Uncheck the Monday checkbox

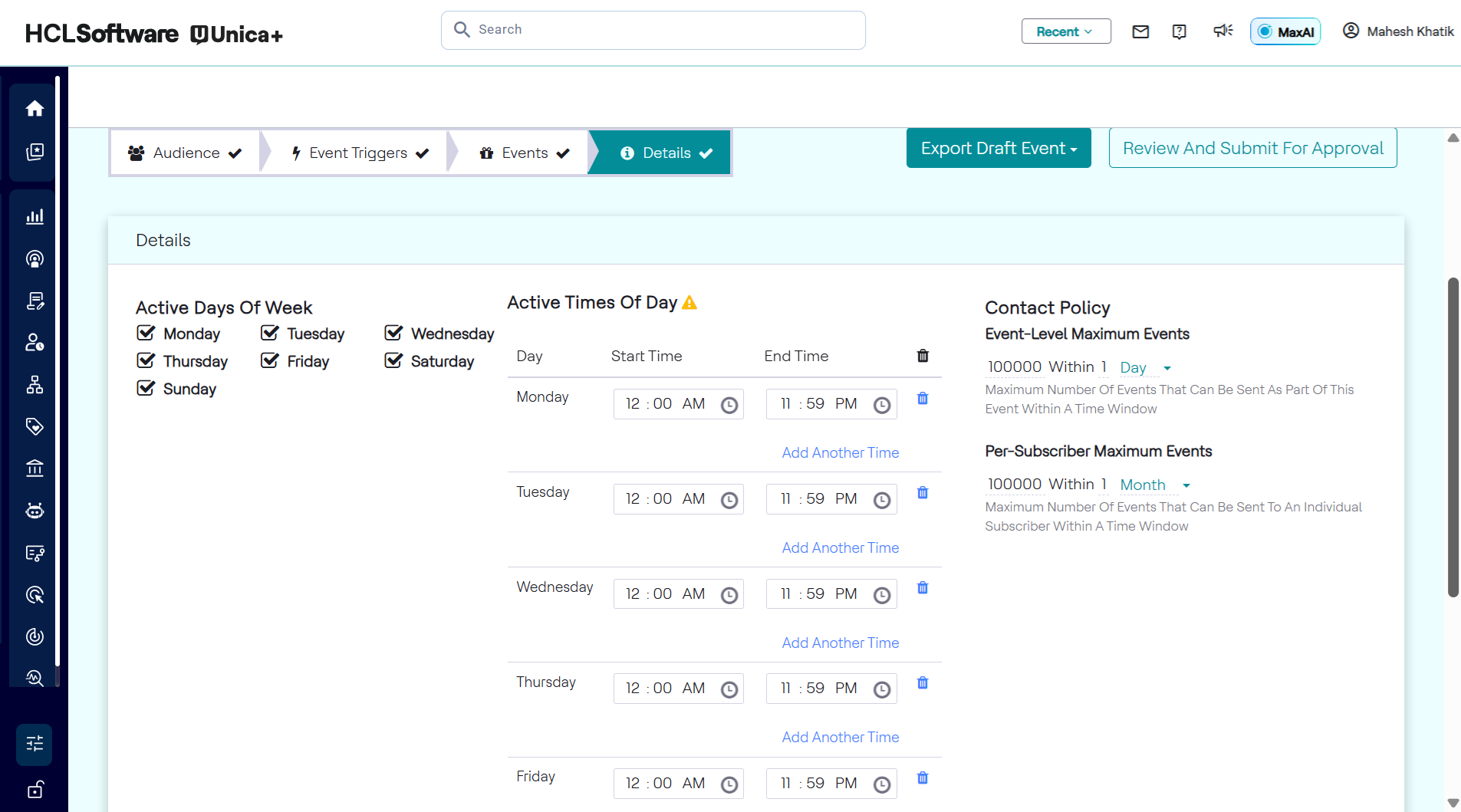click(x=146, y=333)
